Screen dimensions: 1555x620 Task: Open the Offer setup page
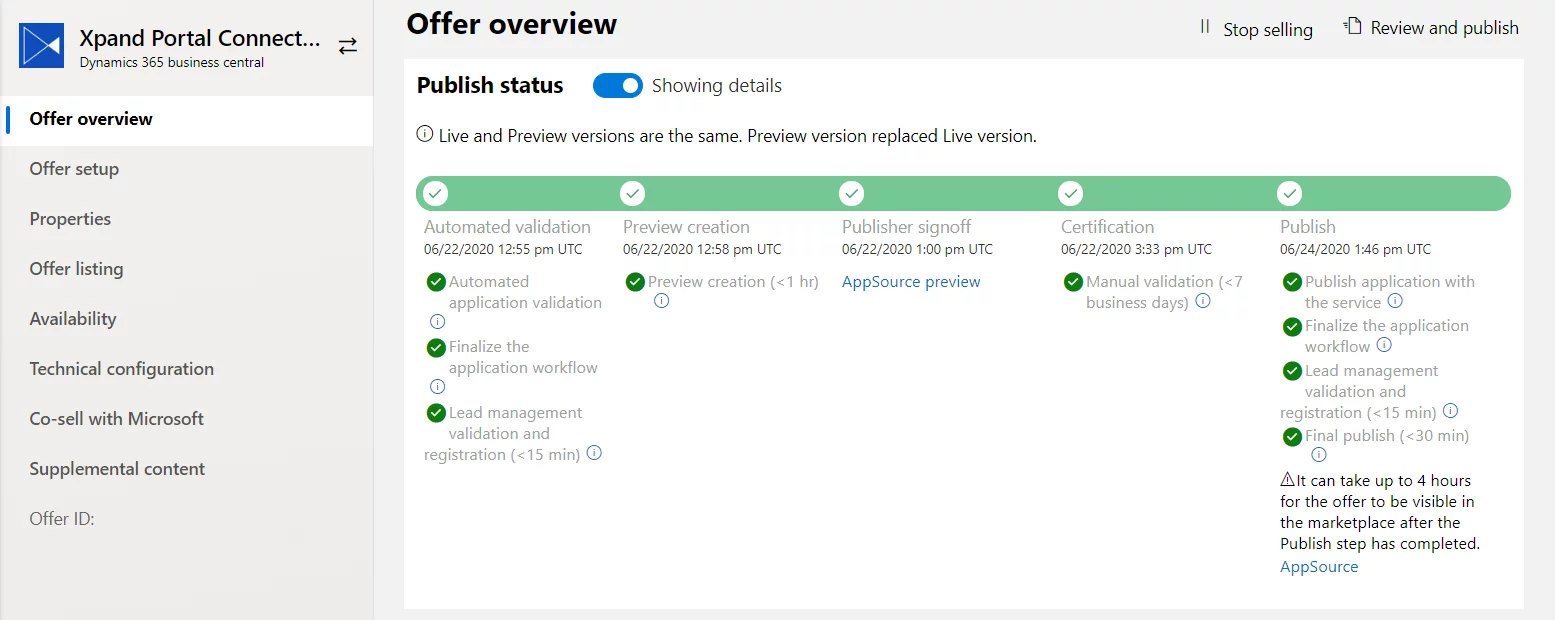coord(74,169)
